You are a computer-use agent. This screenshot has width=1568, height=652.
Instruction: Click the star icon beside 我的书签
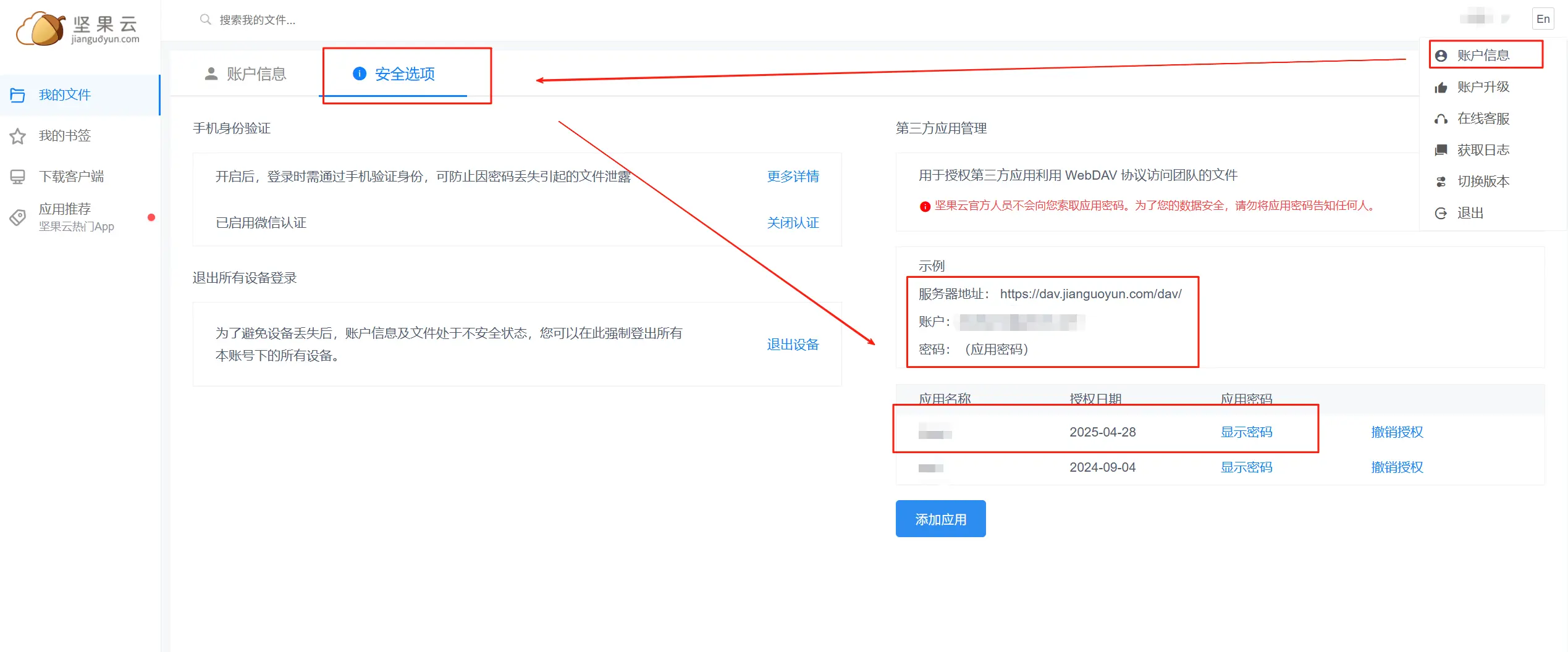(x=17, y=136)
